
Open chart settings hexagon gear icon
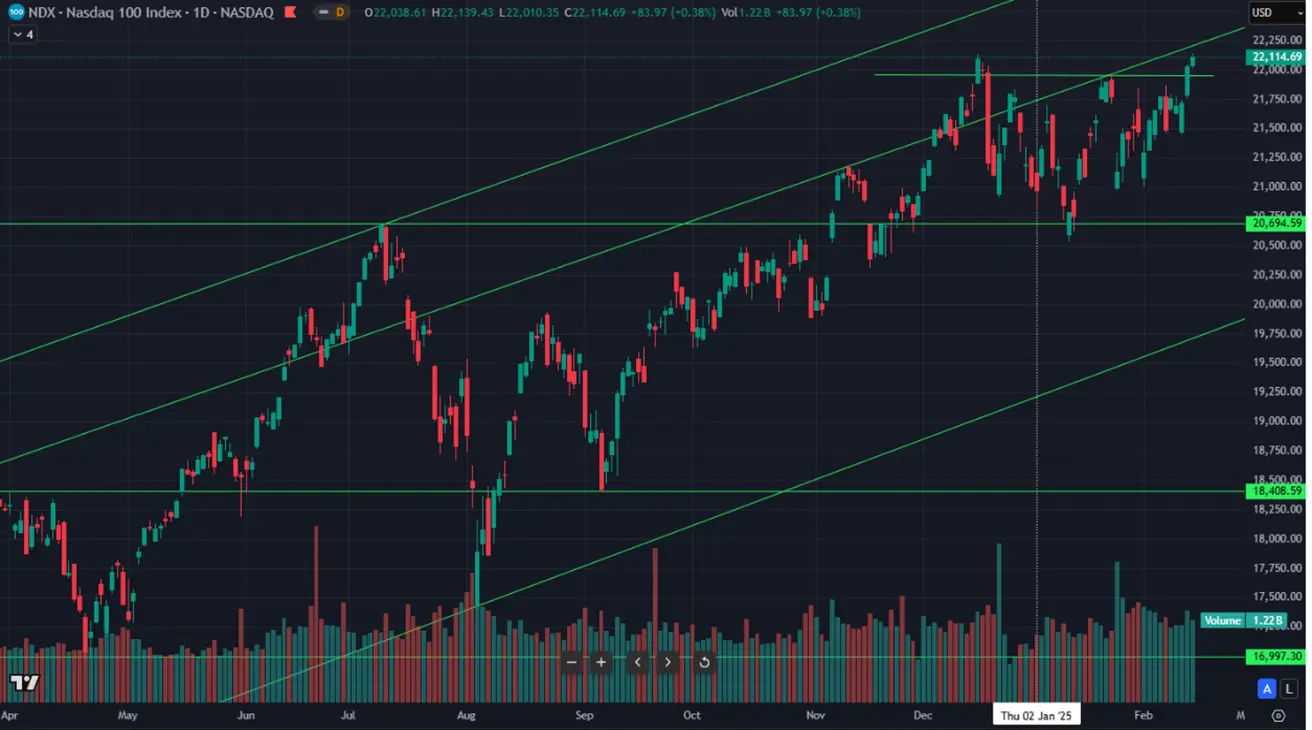coord(1278,715)
